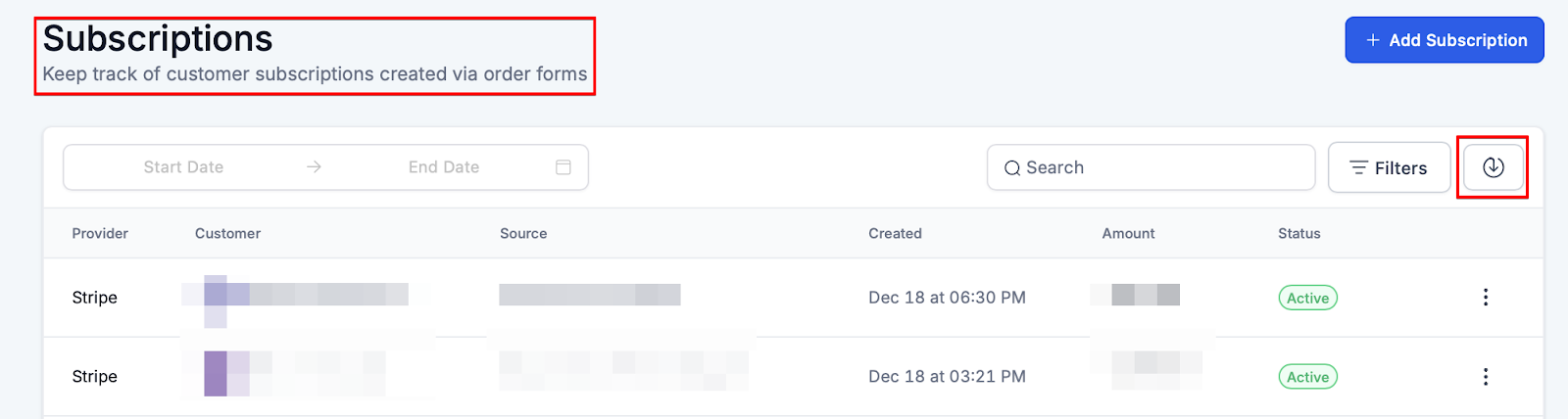Click the Amount column header

(x=1128, y=233)
